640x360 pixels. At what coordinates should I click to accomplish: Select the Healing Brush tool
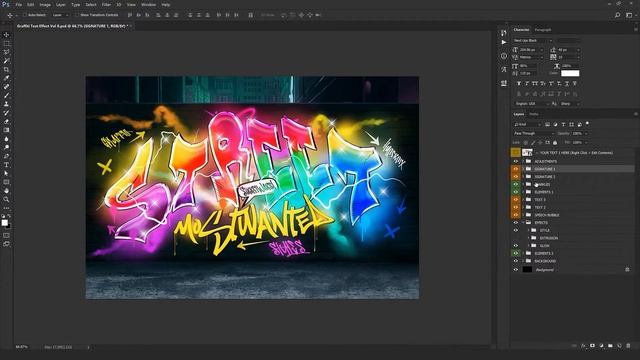click(6, 87)
